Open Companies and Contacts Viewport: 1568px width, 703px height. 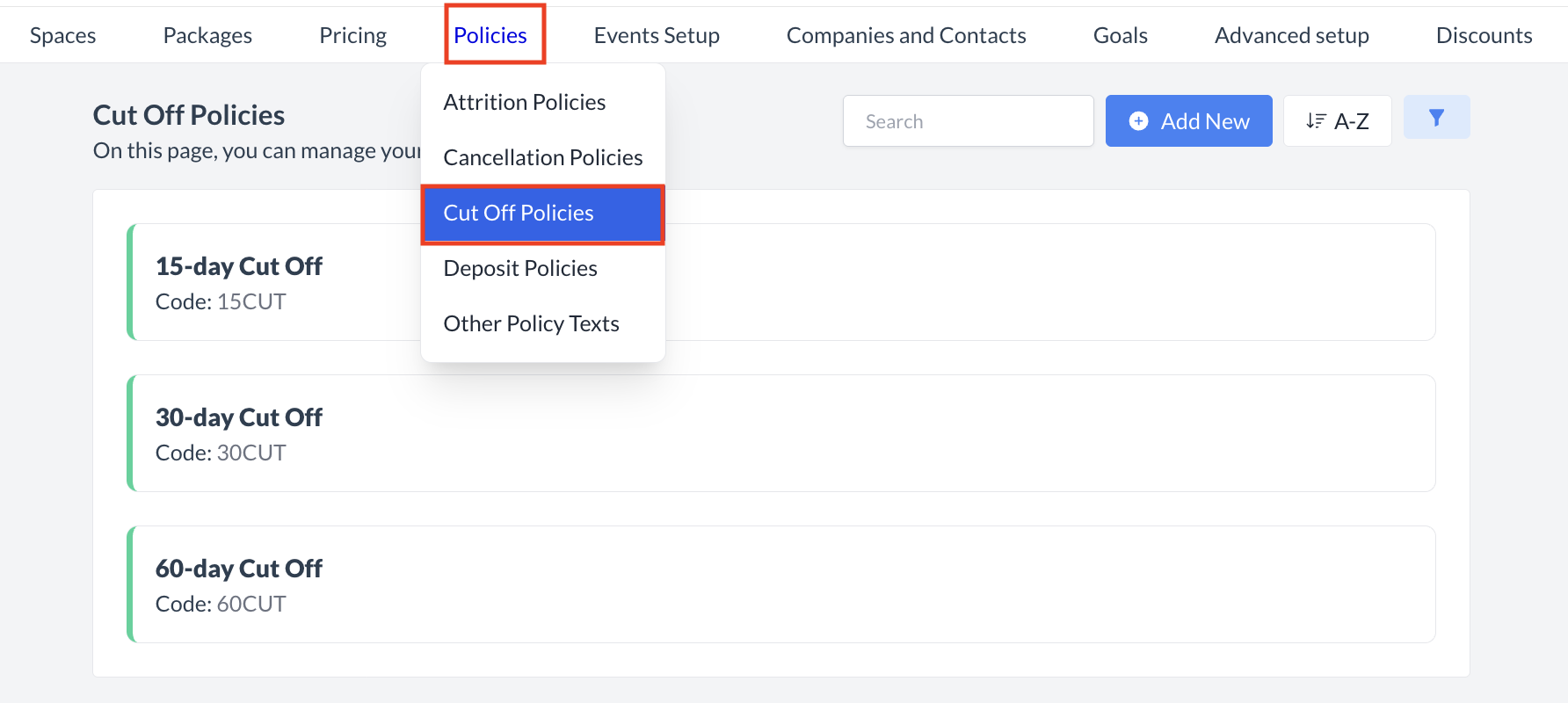point(906,35)
